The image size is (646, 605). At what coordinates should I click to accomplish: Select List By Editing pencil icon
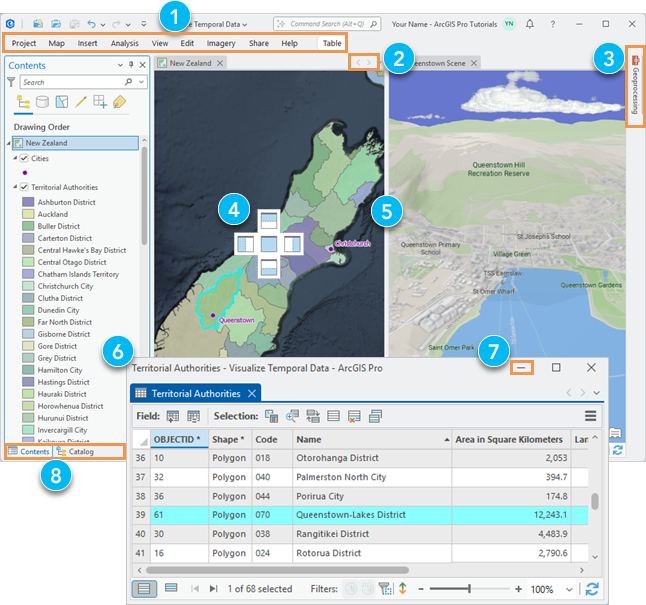[x=81, y=102]
